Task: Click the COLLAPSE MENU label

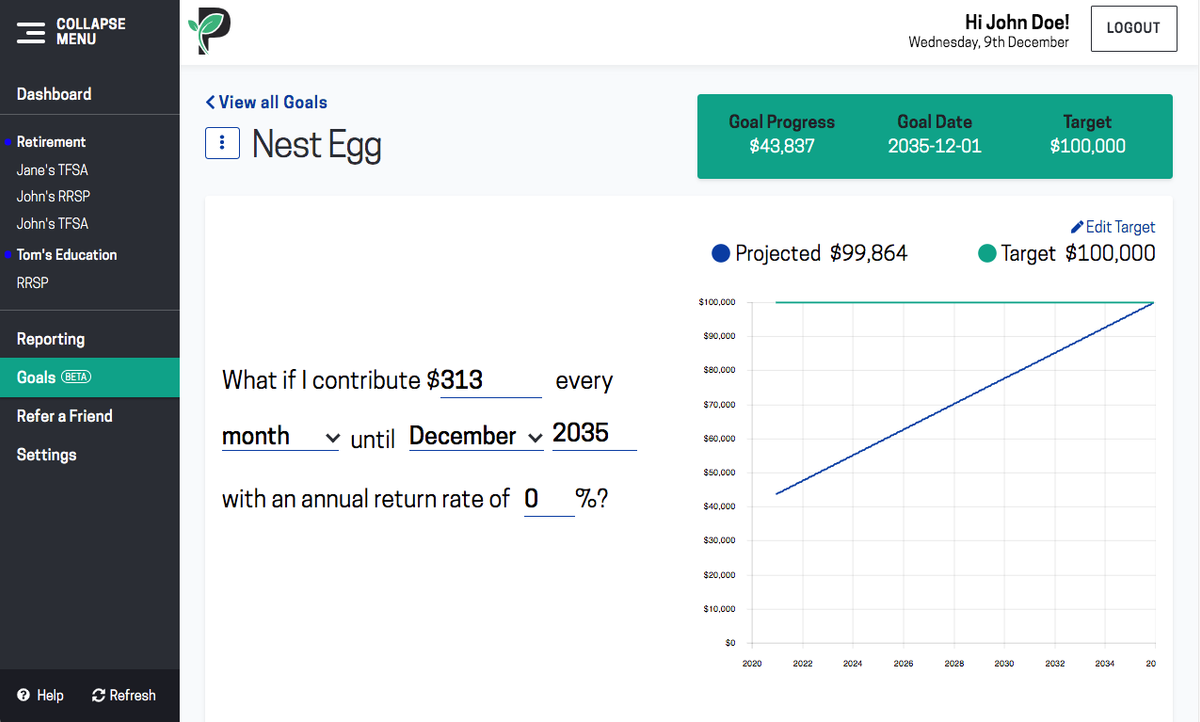Action: click(x=91, y=31)
